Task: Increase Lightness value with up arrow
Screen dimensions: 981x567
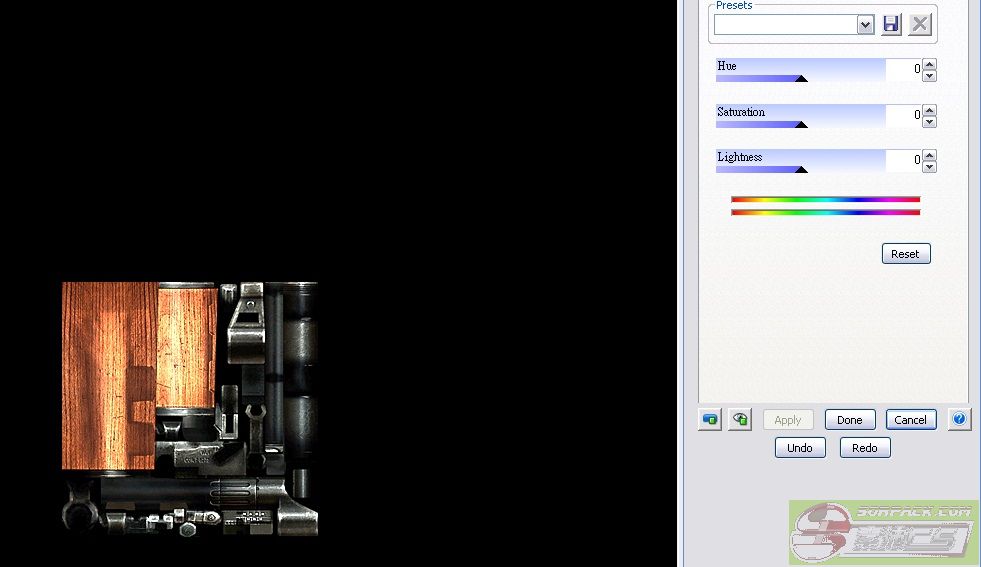Action: point(930,154)
